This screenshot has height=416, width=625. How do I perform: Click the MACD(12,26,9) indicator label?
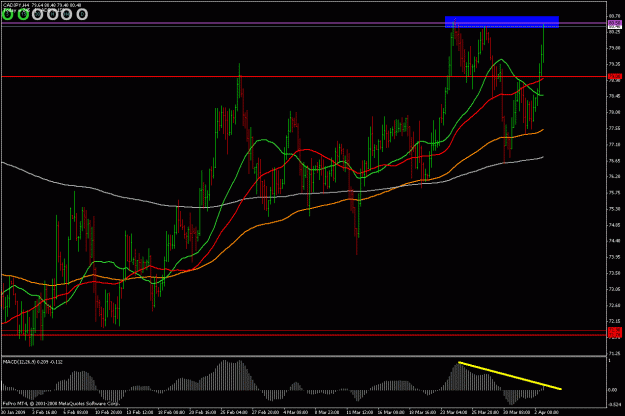[x=33, y=362]
